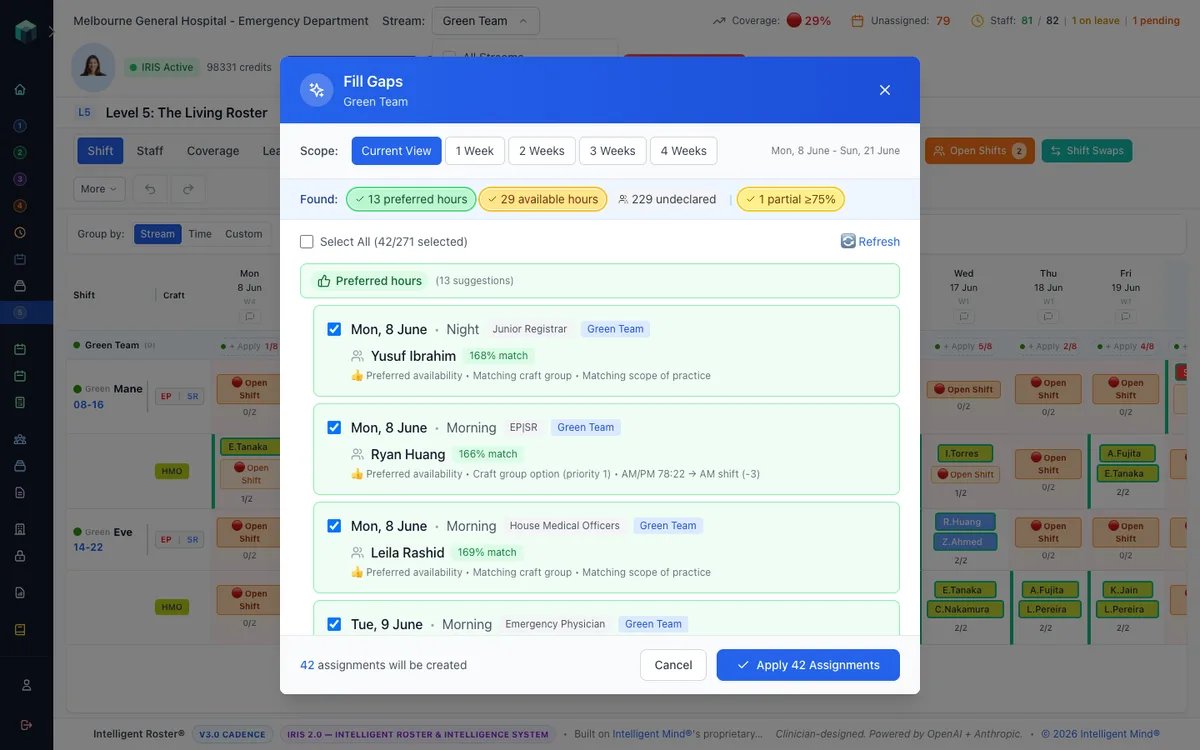Uncheck the Ryan Huang Morning suggestion
Screen dimensions: 1200x750
[x=334, y=427]
